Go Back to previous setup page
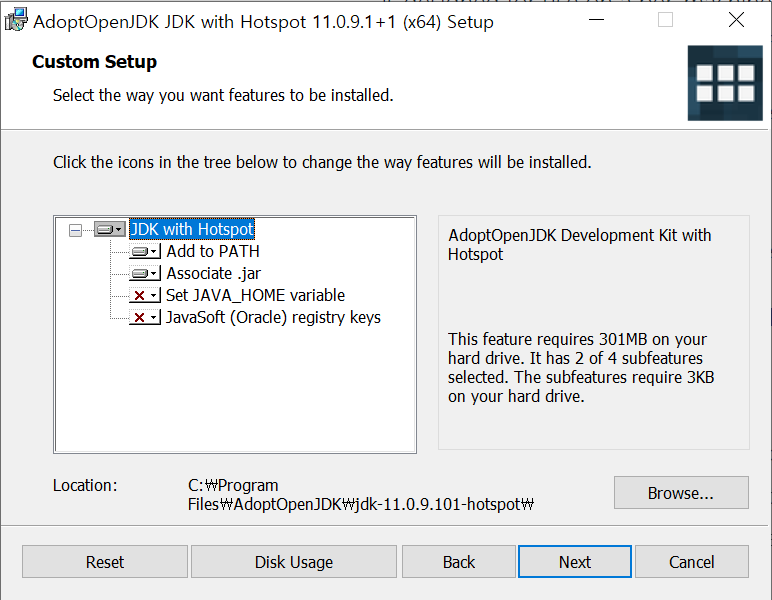Viewport: 772px width, 600px height. (459, 562)
